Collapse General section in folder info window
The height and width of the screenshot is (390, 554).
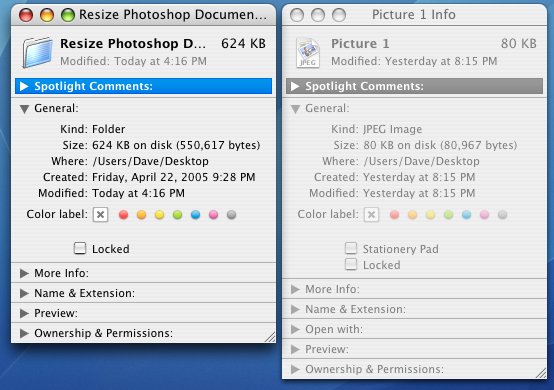click(24, 109)
